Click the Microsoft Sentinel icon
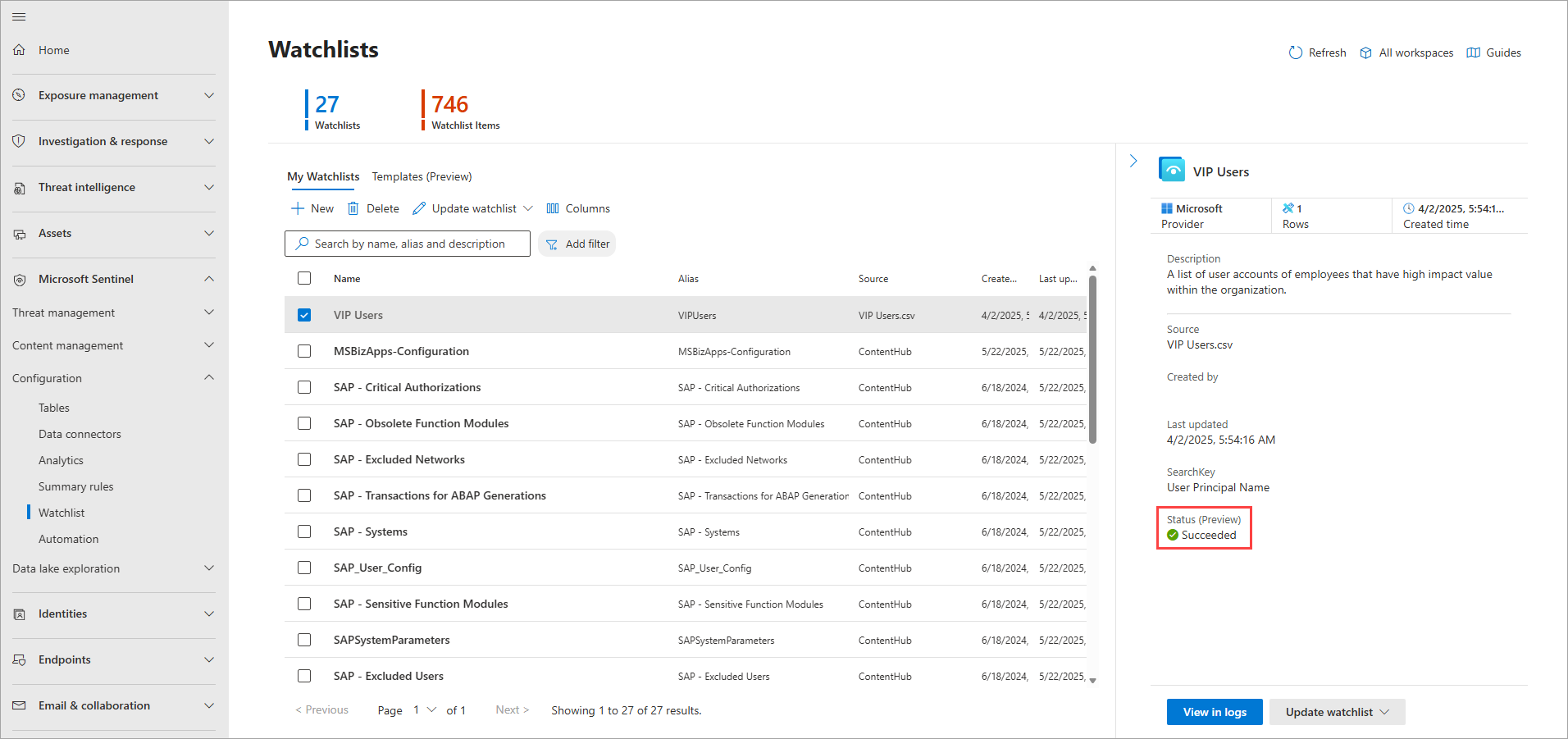This screenshot has height=739, width=1568. point(19,280)
